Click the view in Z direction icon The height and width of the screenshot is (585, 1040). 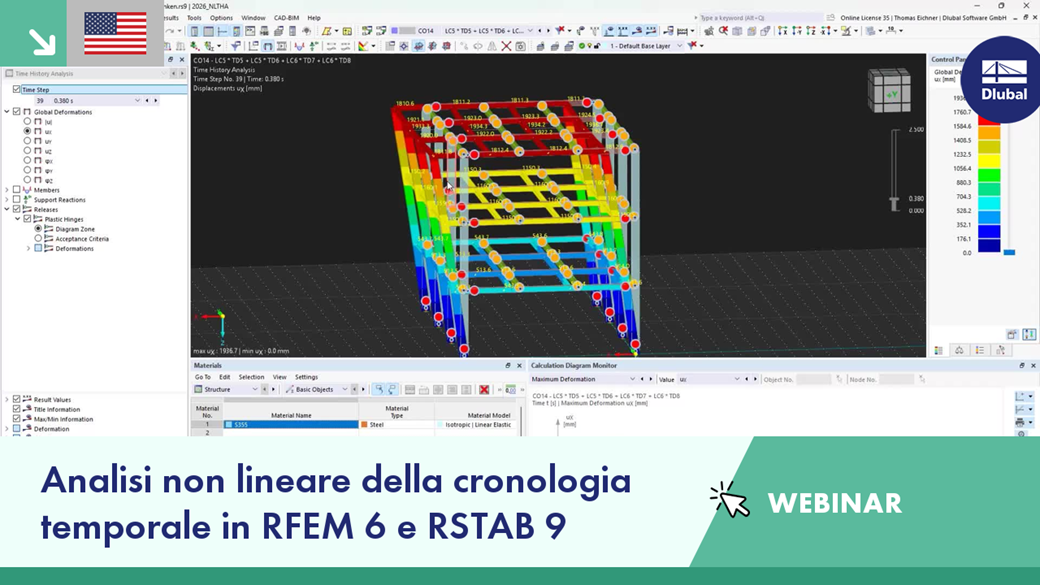tap(811, 31)
